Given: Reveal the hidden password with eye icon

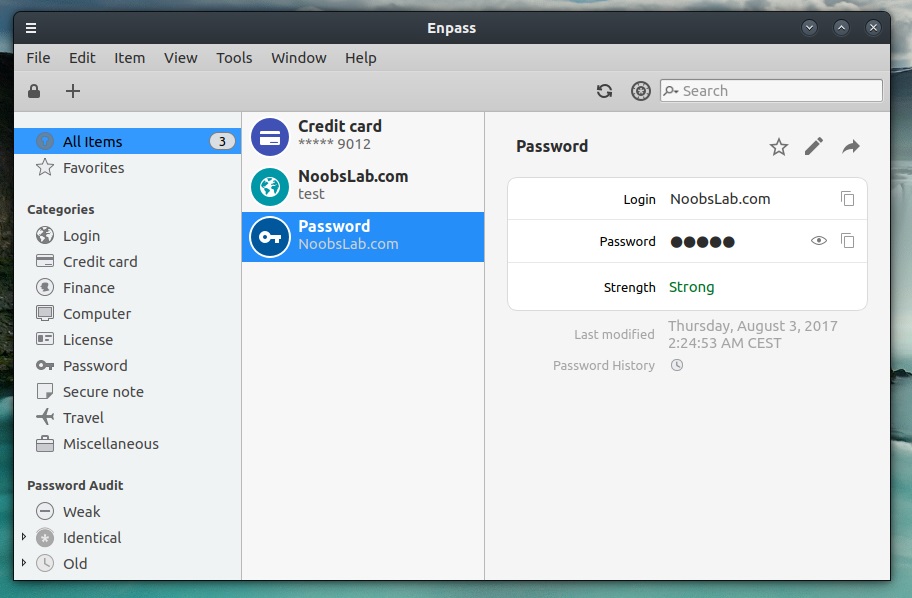Looking at the screenshot, I should (818, 240).
